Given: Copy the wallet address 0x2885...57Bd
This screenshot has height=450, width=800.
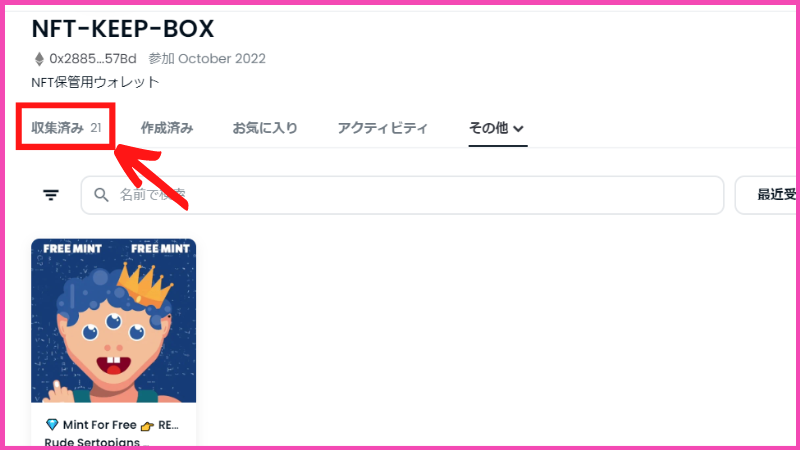Looking at the screenshot, I should tap(93, 59).
